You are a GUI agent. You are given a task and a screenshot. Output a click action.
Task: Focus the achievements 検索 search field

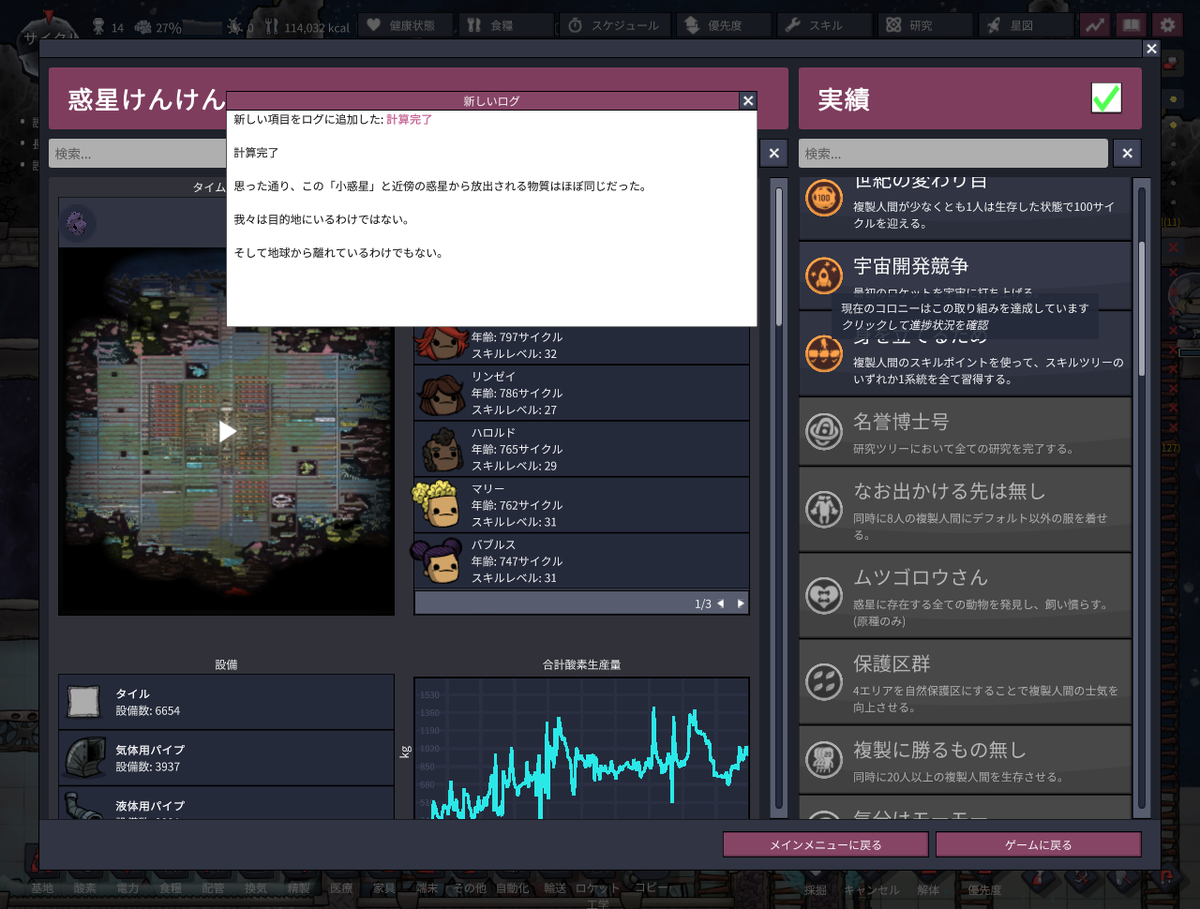point(953,153)
